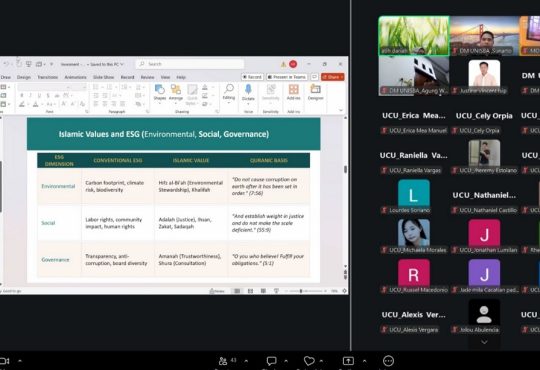Open the Zoom reactions heart icon

[309, 361]
